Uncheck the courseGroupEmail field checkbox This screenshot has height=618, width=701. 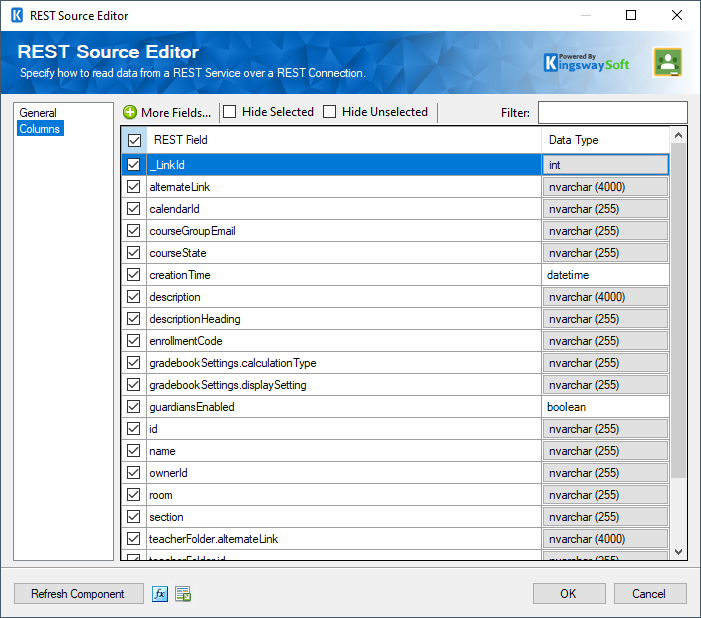coord(134,230)
